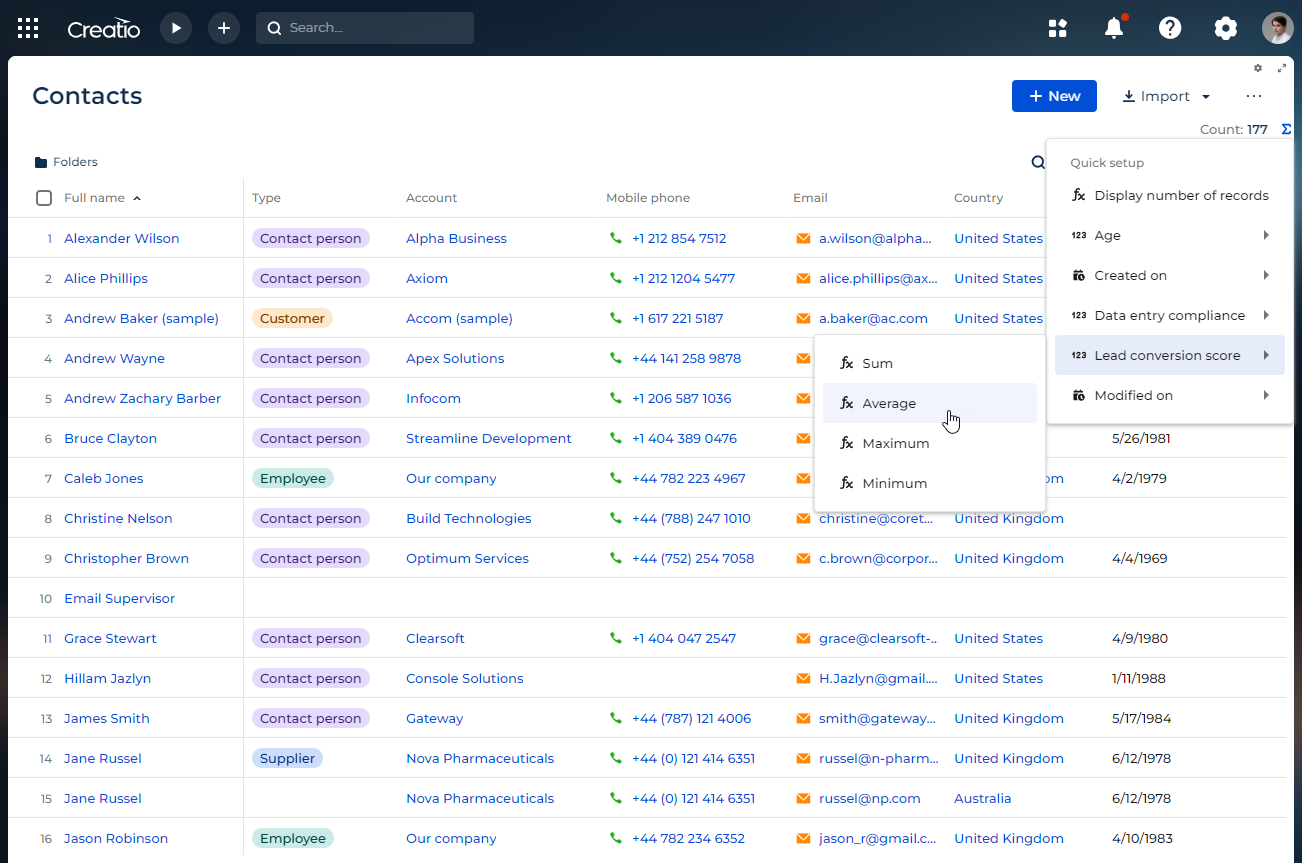Viewport: 1302px width, 863px height.
Task: Click mail icon for H.Jazlyn@gmail email
Action: click(803, 678)
